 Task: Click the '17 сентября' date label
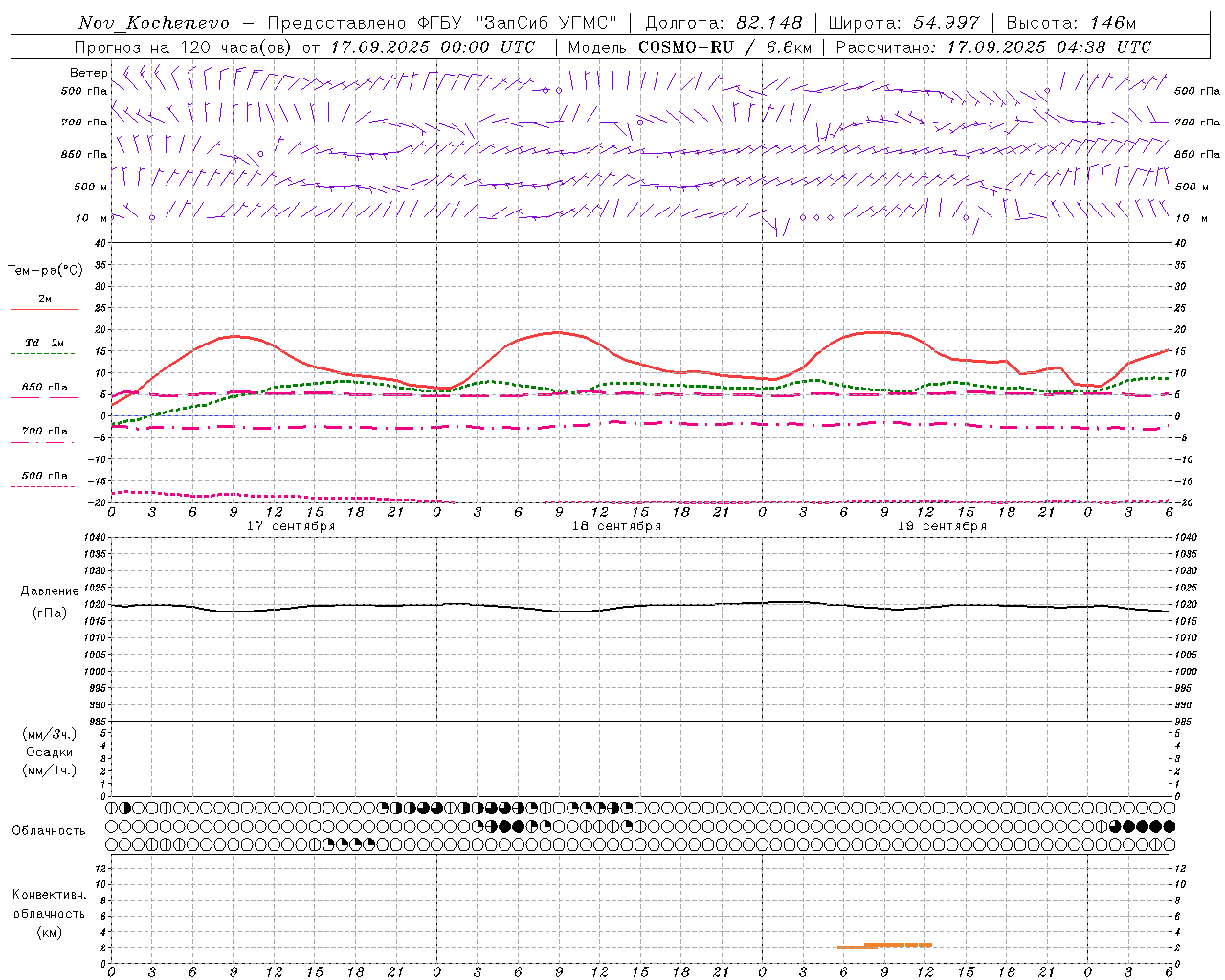coord(291,526)
